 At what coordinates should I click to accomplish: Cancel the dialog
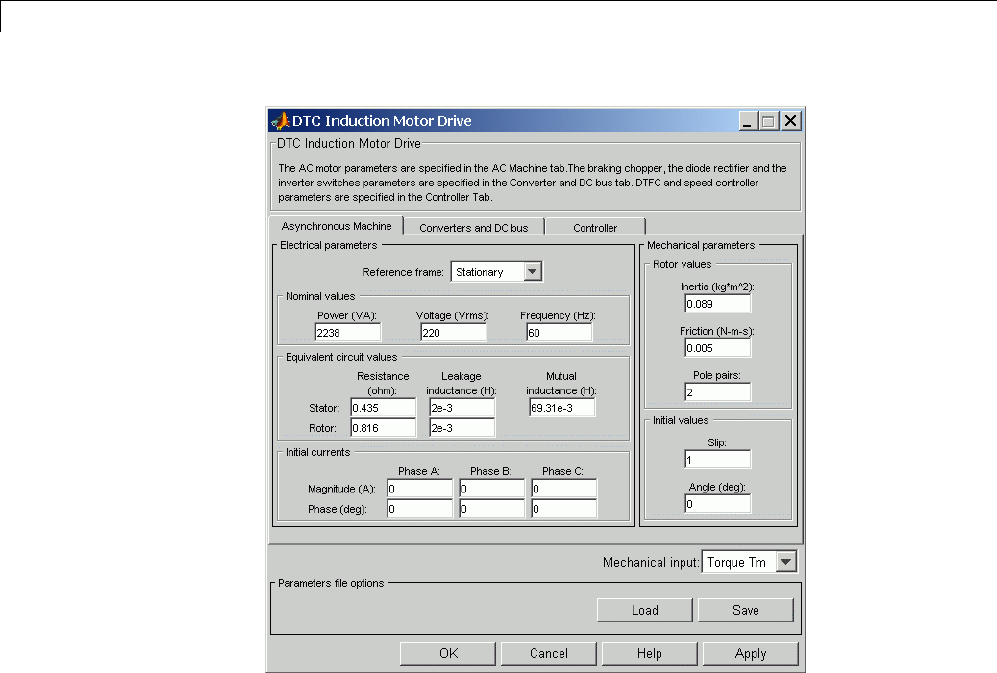coord(549,653)
